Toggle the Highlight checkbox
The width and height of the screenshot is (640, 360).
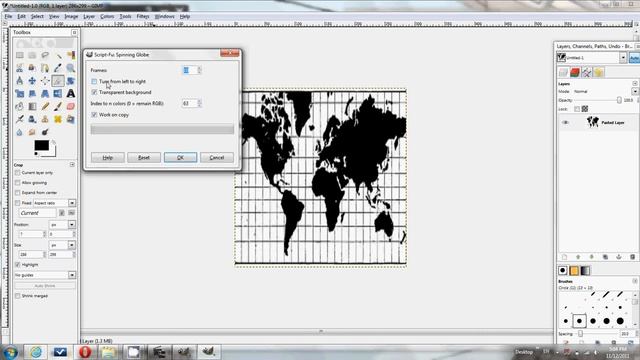[x=18, y=265]
